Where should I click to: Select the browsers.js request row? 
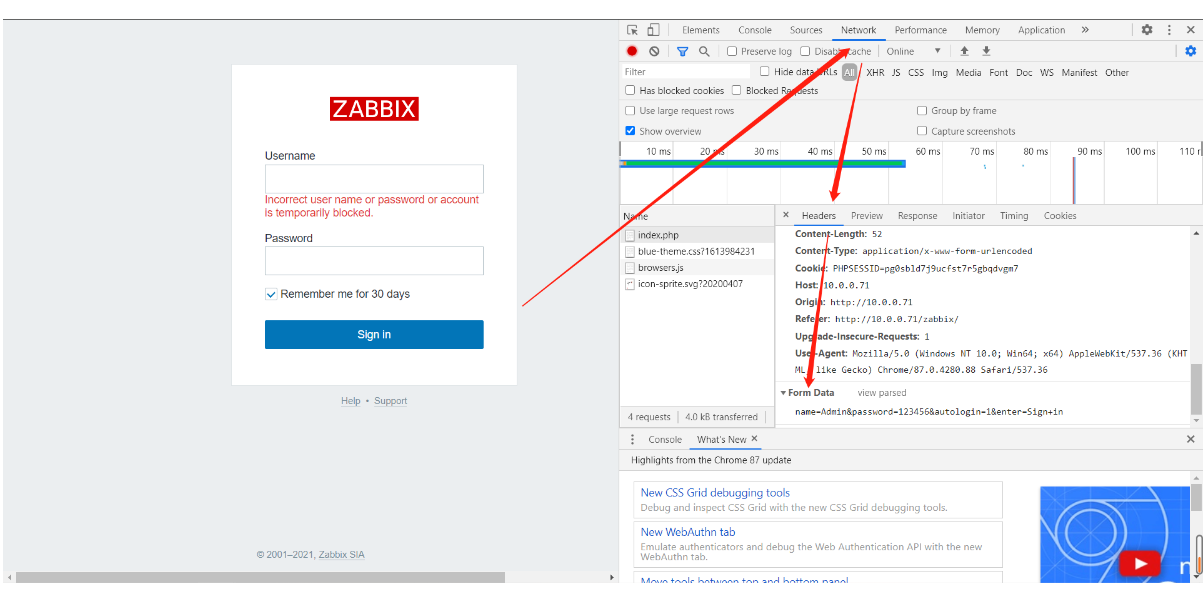tap(697, 267)
